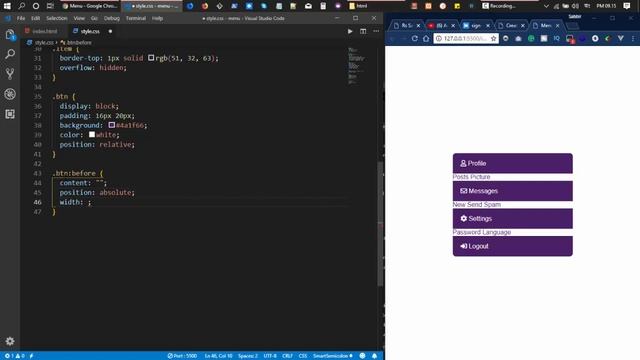640x360 pixels.
Task: Open the View menu in VS Code
Action: click(x=79, y=18)
